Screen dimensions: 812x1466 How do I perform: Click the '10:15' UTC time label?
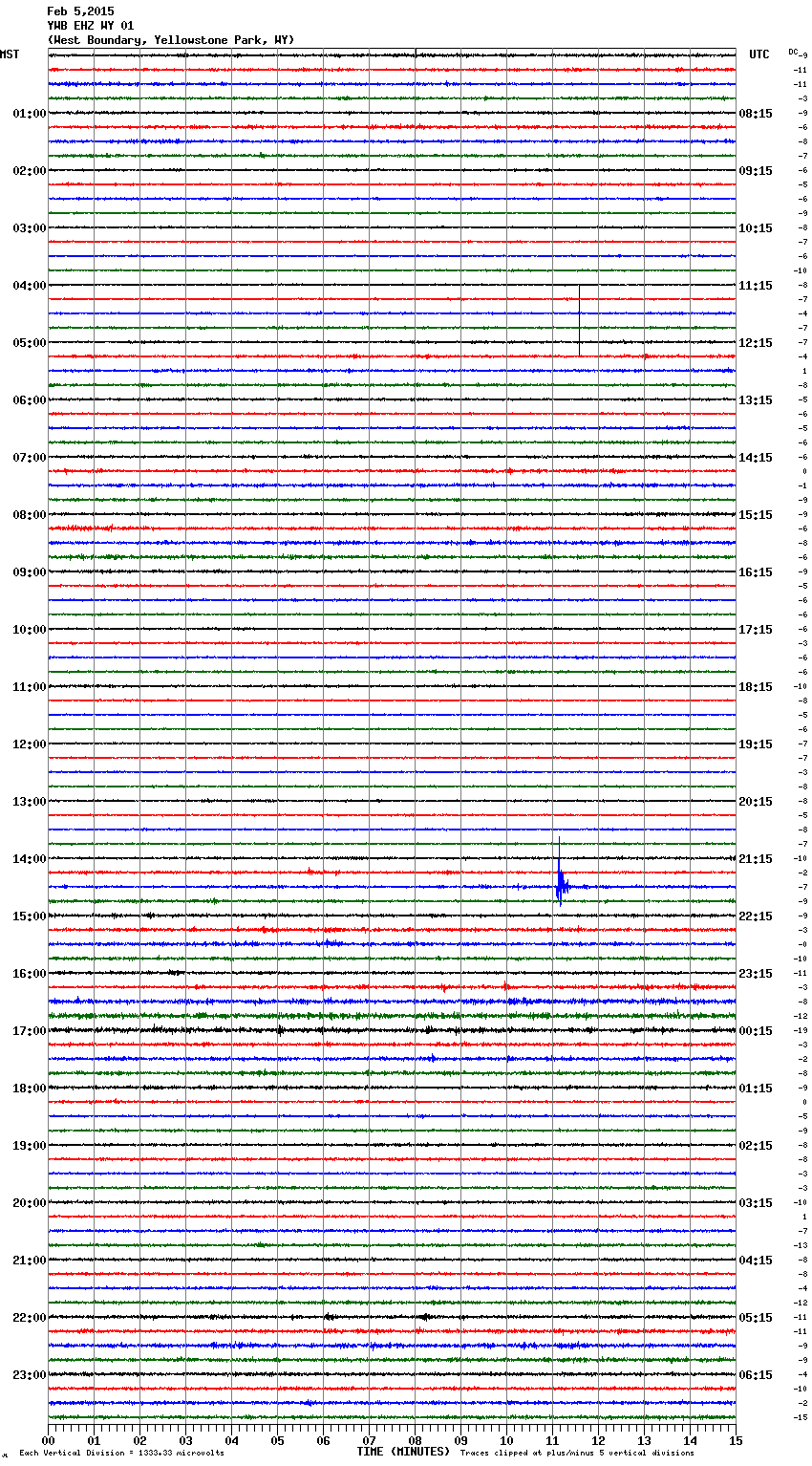(x=756, y=228)
